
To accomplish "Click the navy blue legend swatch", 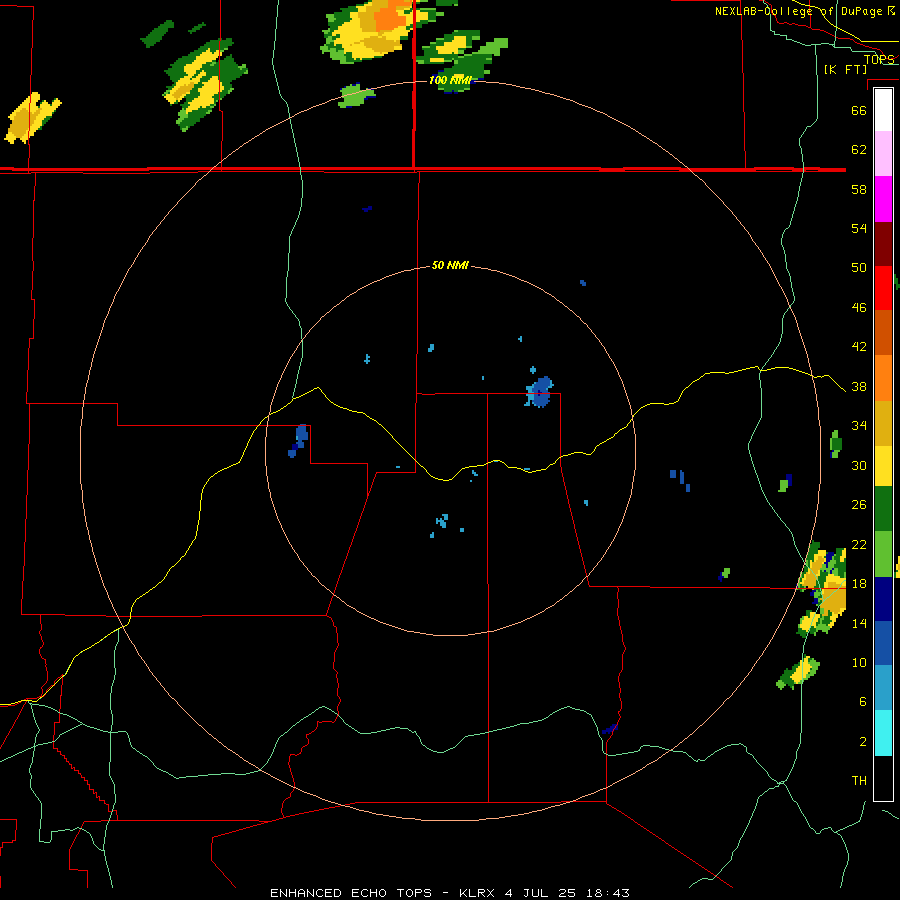I will point(883,599).
